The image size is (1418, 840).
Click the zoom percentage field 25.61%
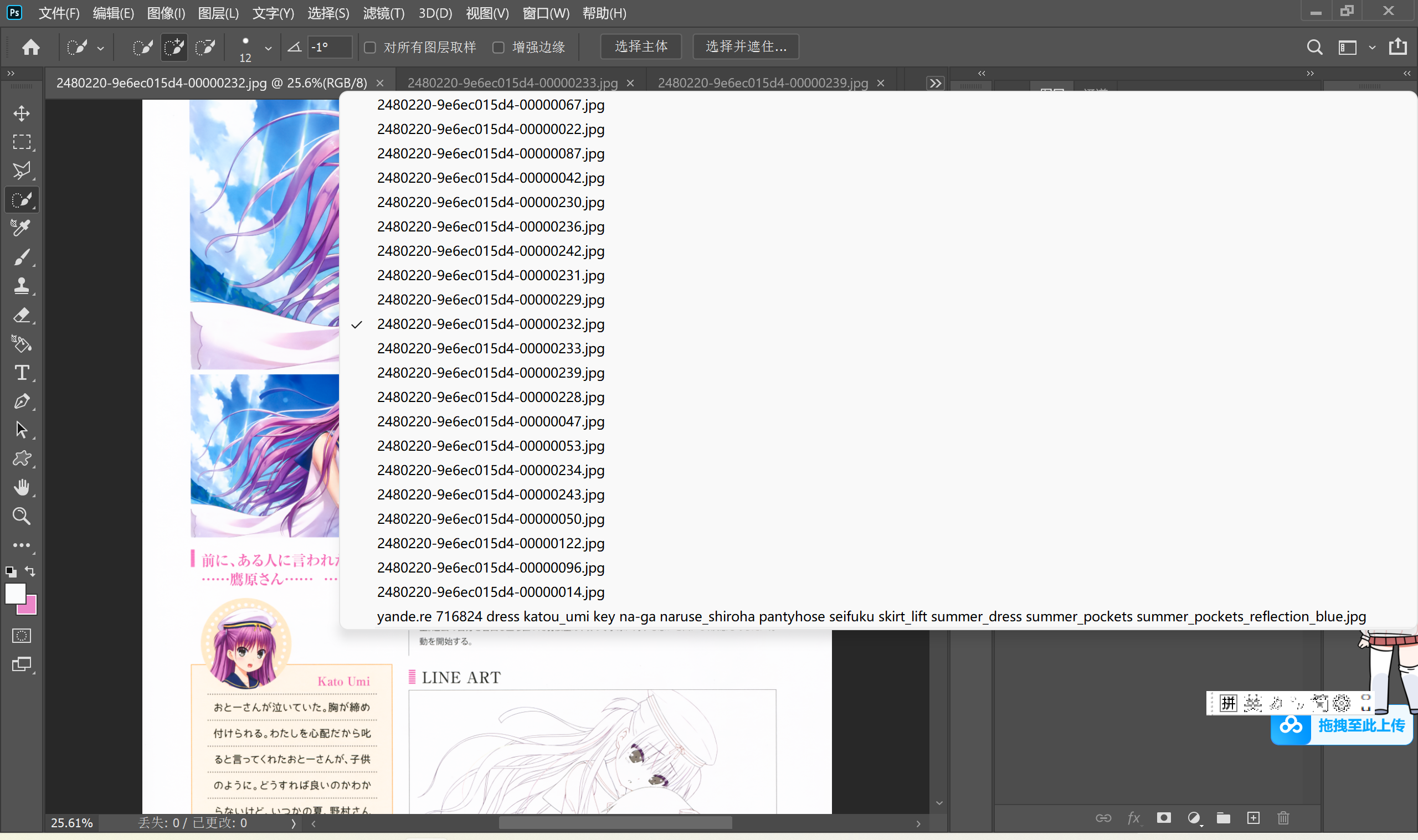point(71,823)
